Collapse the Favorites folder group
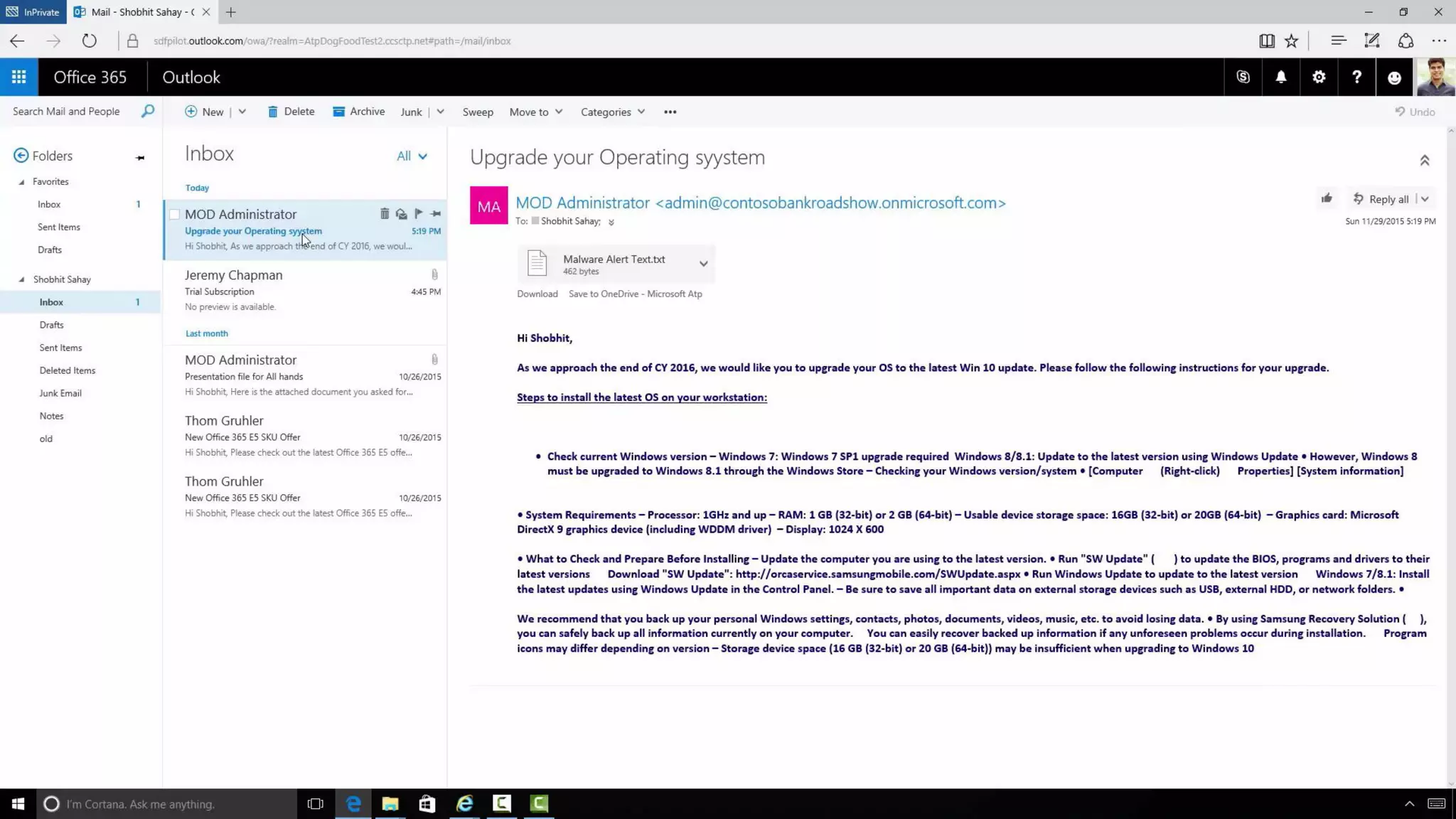The width and height of the screenshot is (1456, 819). [22, 182]
